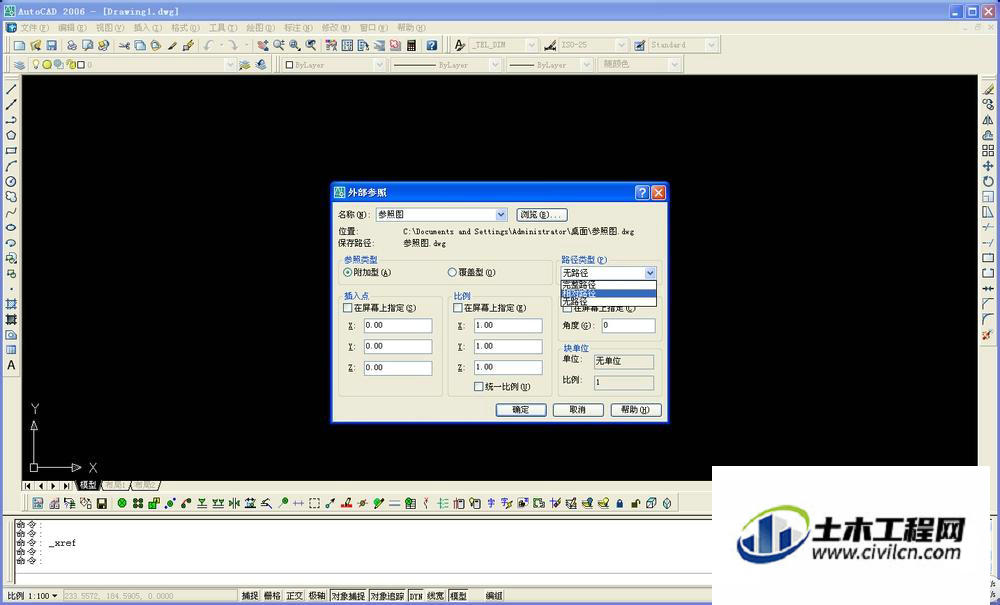Select the Circle tool in the Draw toolbar
This screenshot has height=605, width=1000.
[11, 182]
